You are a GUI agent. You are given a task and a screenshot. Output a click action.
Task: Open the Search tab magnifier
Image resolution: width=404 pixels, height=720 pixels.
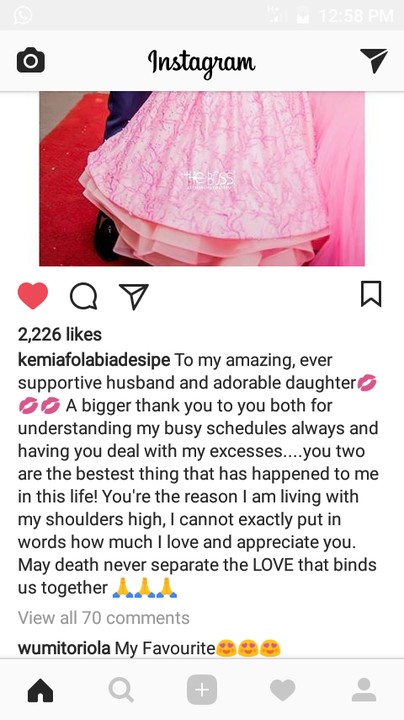coord(122,690)
